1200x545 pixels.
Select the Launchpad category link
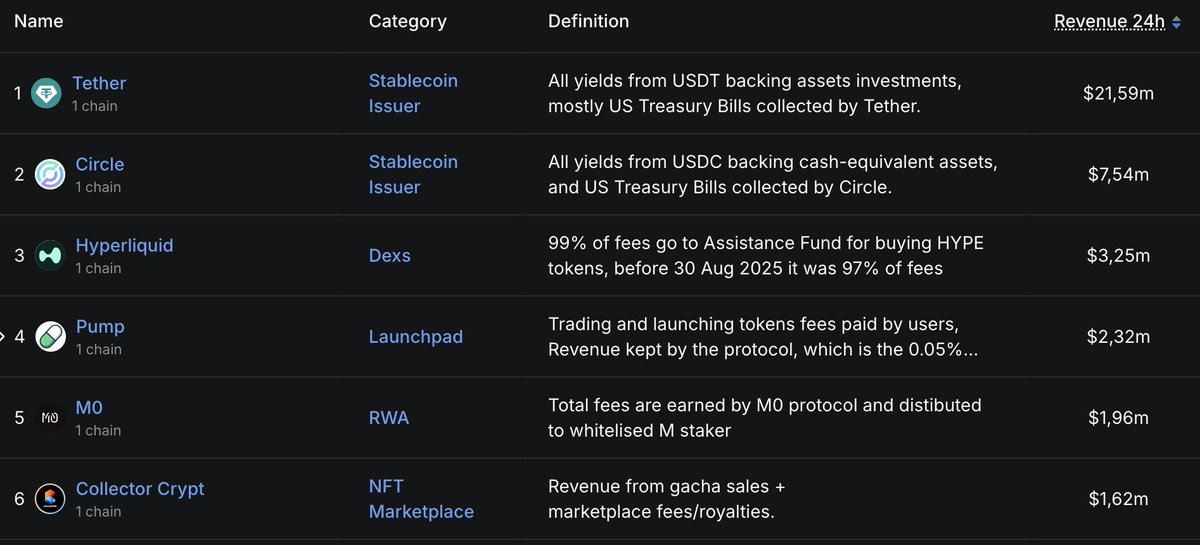pyautogui.click(x=416, y=337)
